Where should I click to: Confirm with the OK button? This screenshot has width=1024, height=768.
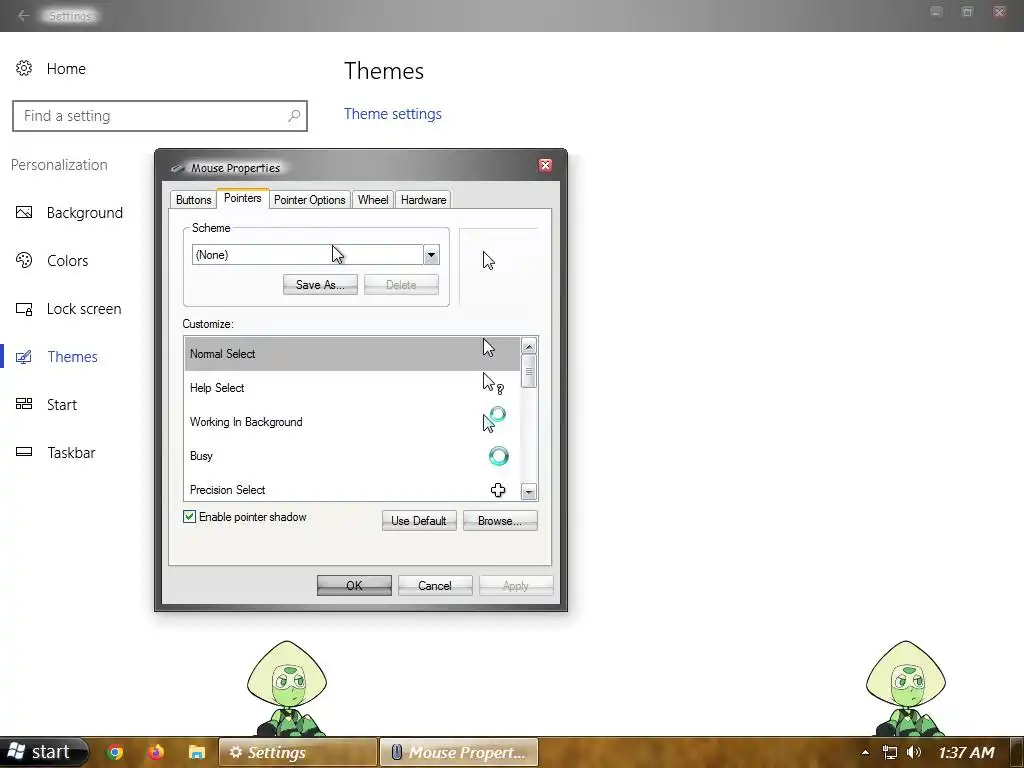(354, 586)
